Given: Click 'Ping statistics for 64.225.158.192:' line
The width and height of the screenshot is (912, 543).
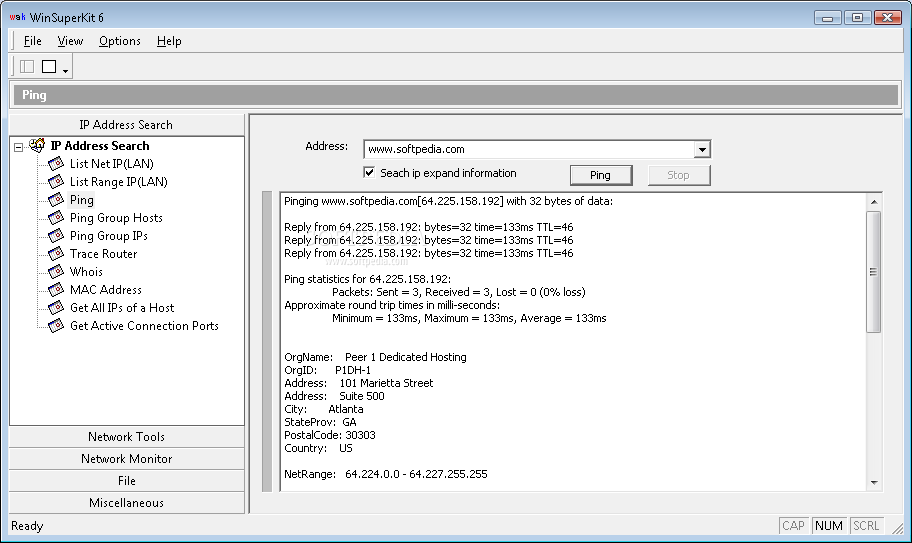Looking at the screenshot, I should 368,279.
